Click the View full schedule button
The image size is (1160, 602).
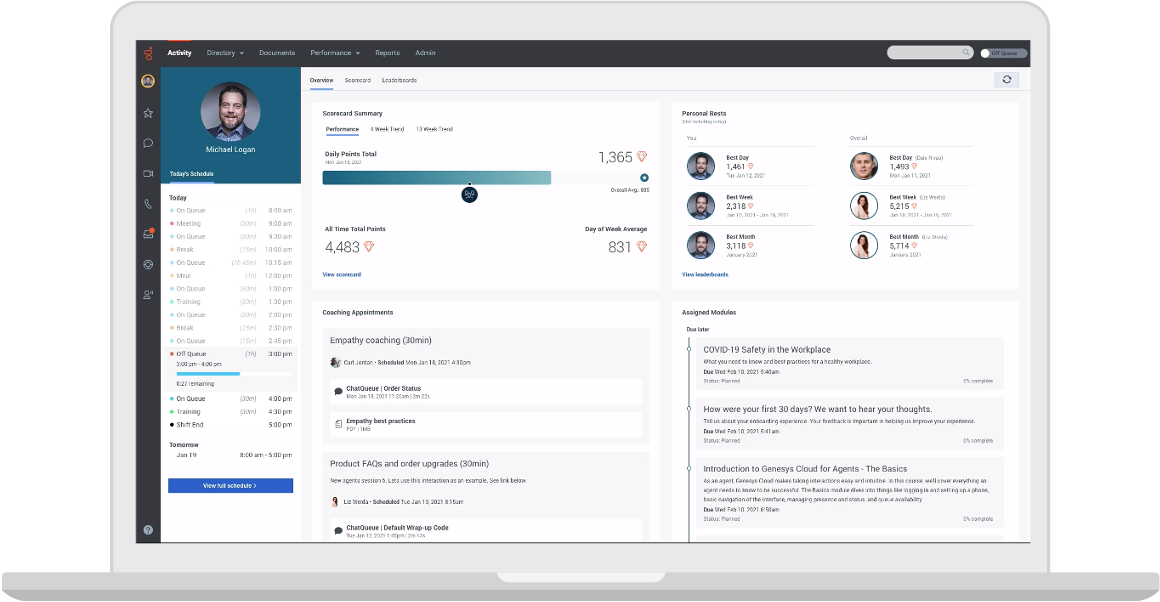(230, 485)
